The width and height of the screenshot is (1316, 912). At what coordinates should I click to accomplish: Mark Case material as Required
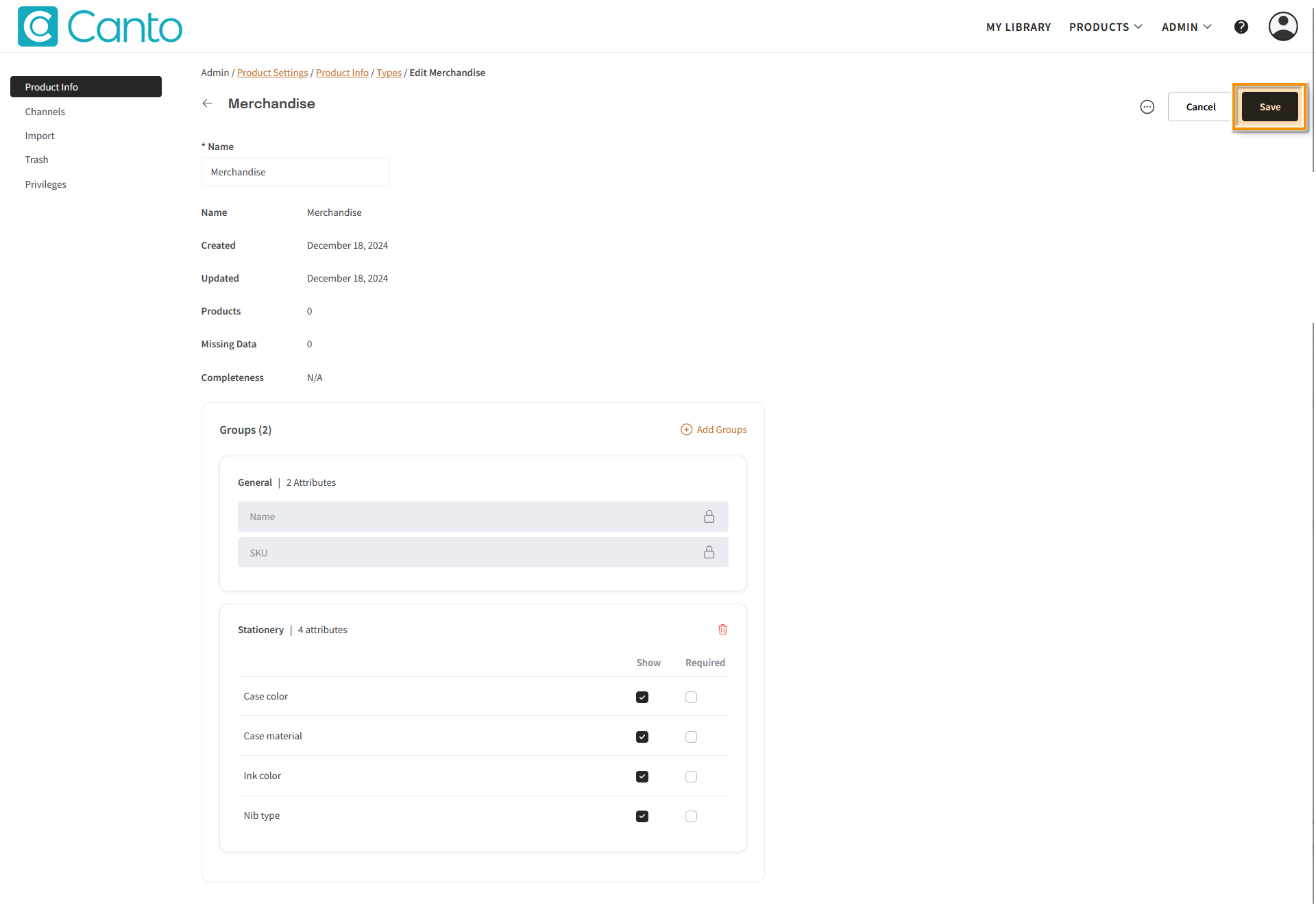[x=691, y=737]
